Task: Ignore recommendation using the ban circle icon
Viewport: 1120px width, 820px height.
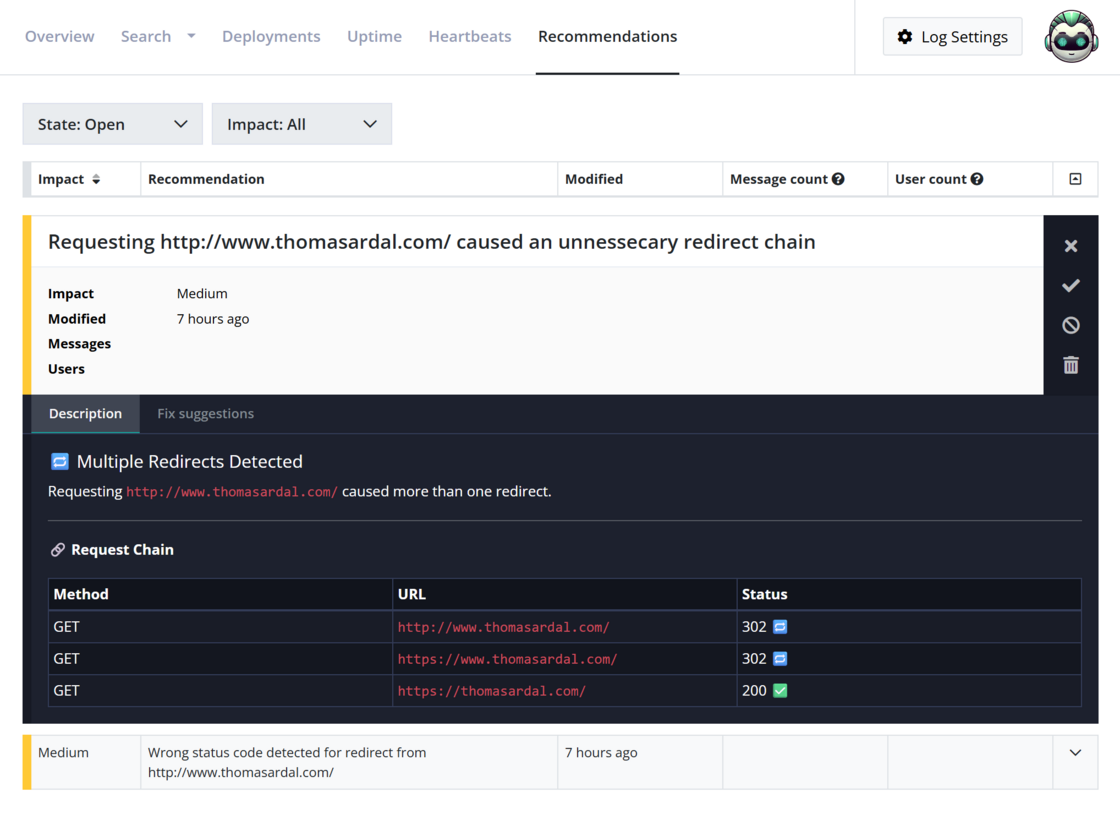Action: coord(1070,326)
